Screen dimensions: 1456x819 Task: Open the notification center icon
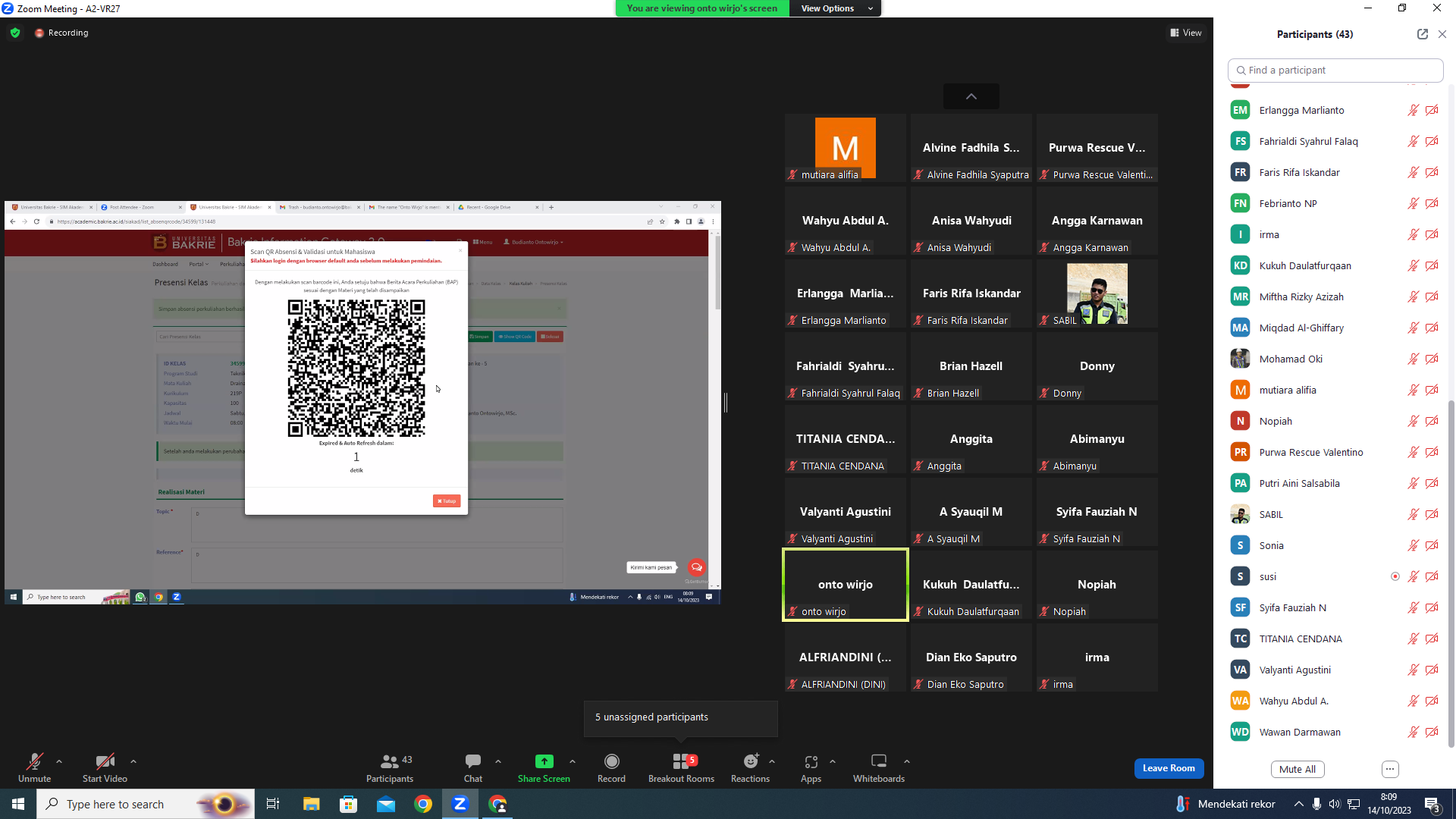1432,805
